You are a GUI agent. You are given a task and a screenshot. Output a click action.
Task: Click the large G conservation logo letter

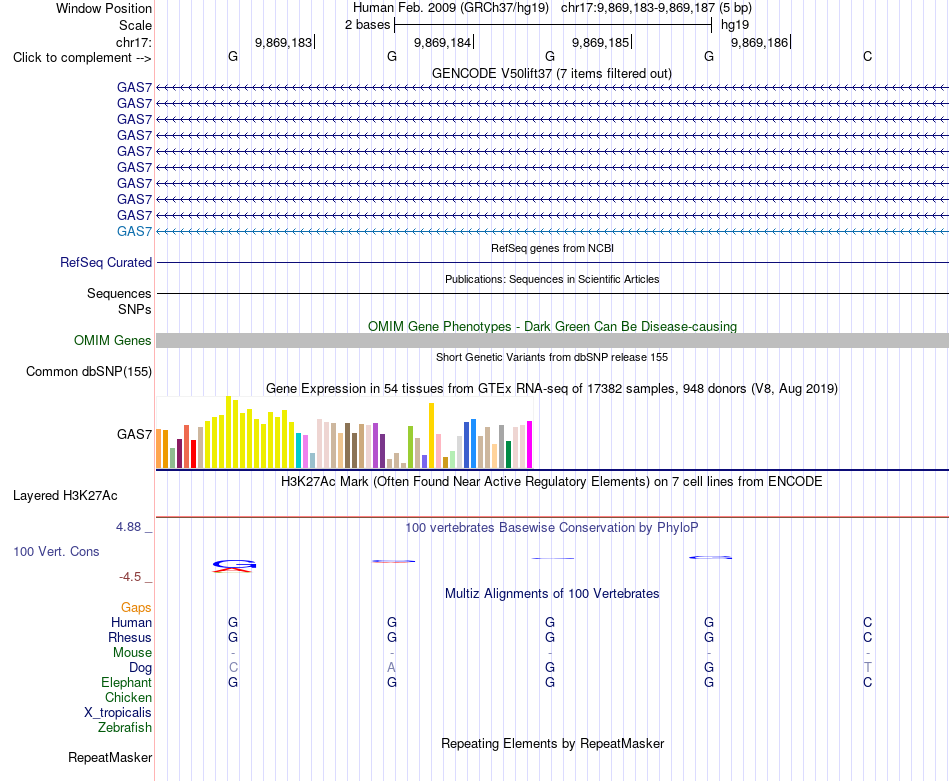coord(234,565)
